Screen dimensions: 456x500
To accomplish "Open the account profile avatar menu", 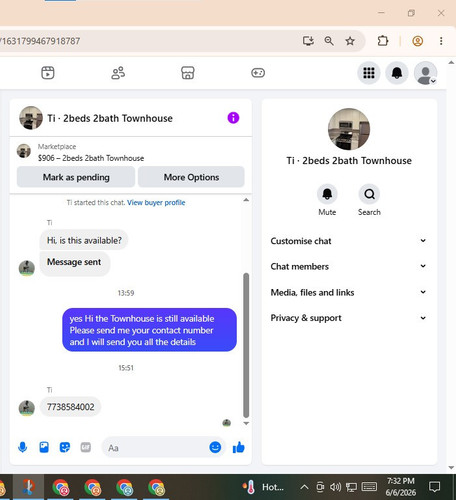I will click(425, 73).
